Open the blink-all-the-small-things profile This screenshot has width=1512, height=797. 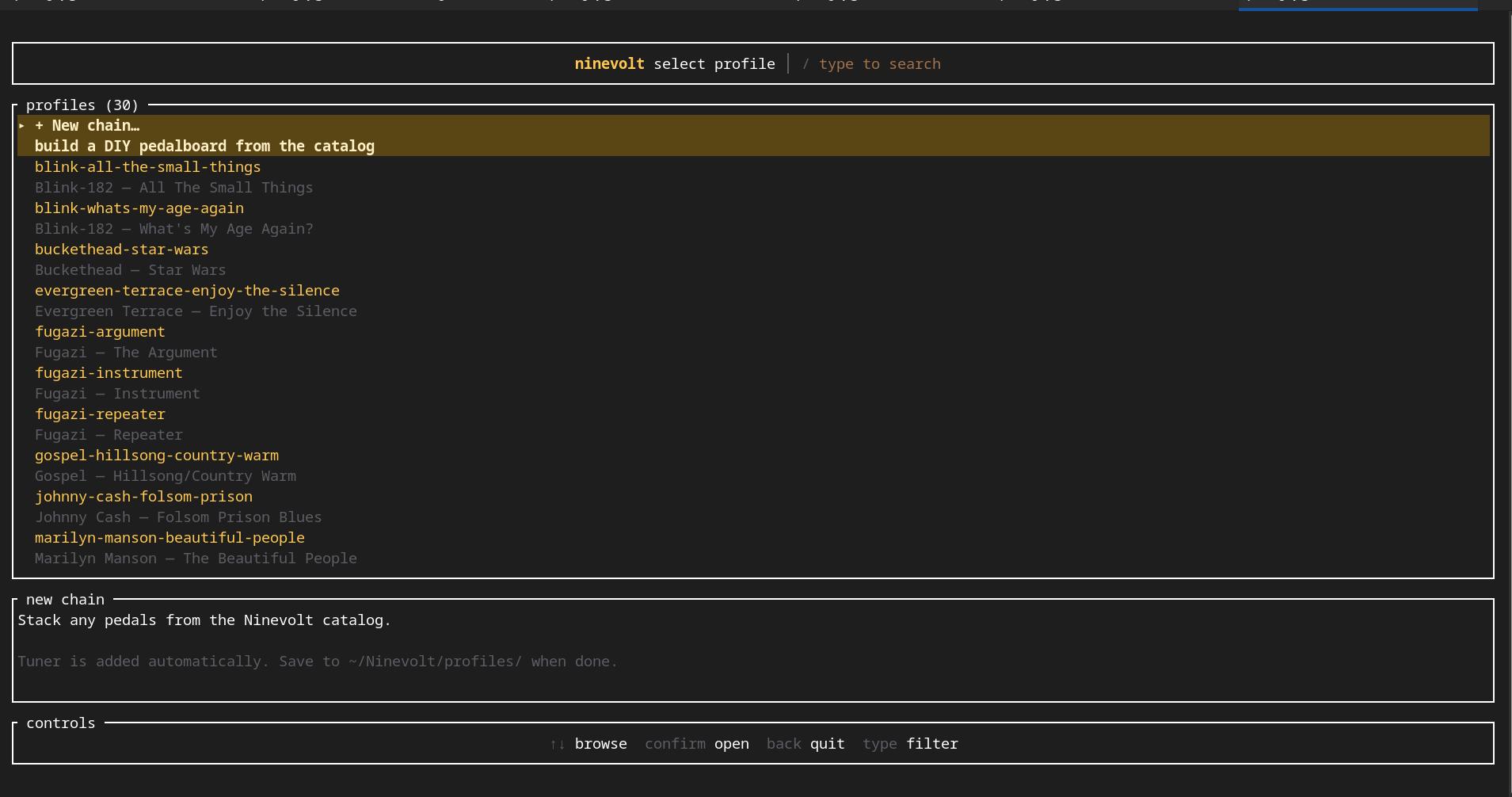pos(147,166)
